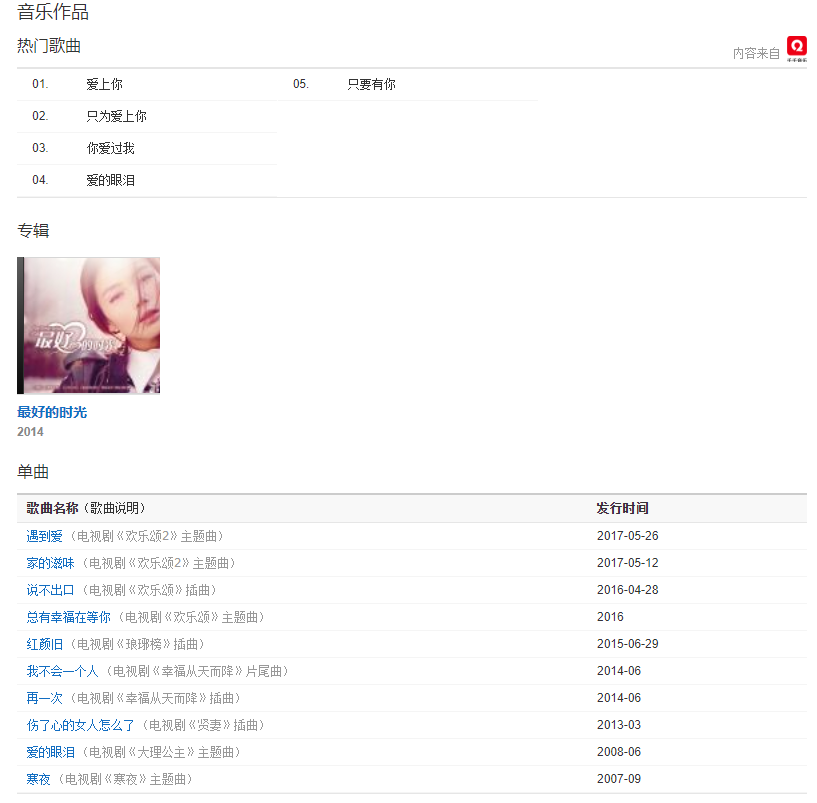Click 爱的眼泪 in singles table
The image size is (817, 803).
click(50, 752)
